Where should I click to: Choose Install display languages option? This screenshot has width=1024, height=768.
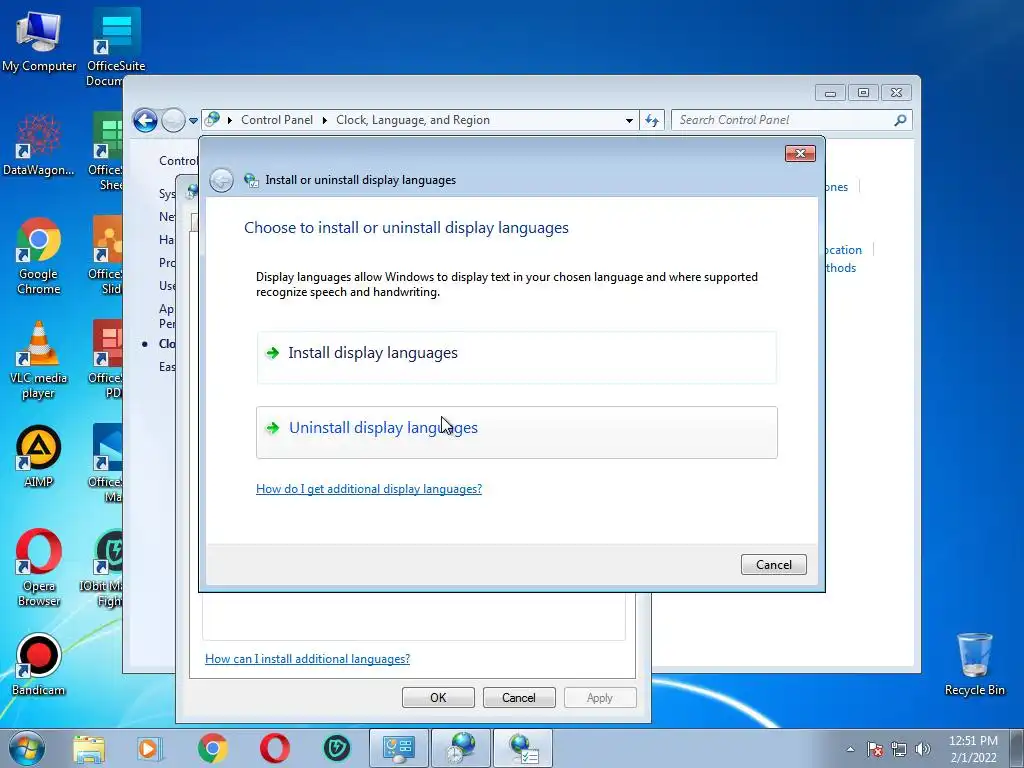[517, 357]
